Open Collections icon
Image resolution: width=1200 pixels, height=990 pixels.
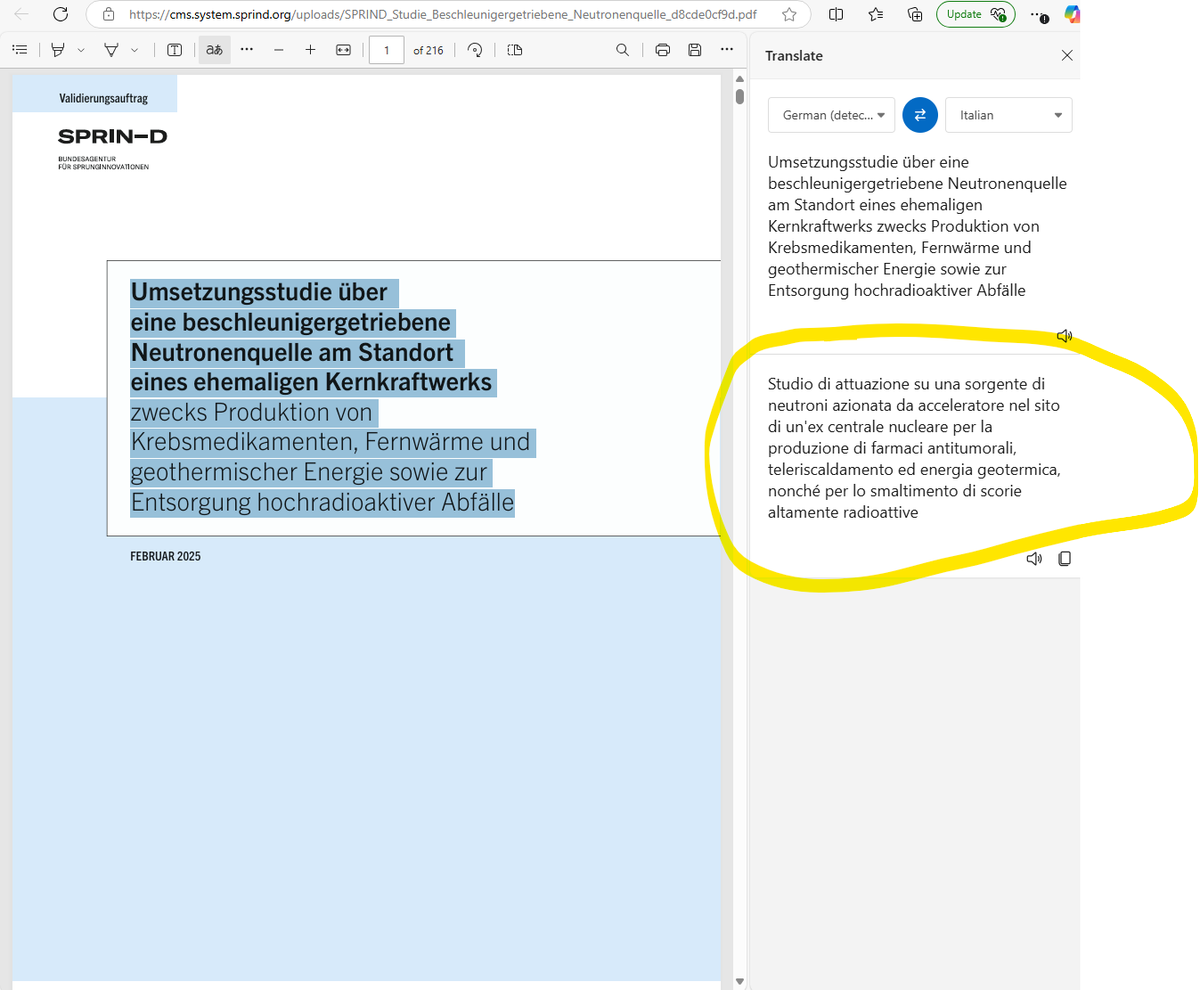[914, 15]
